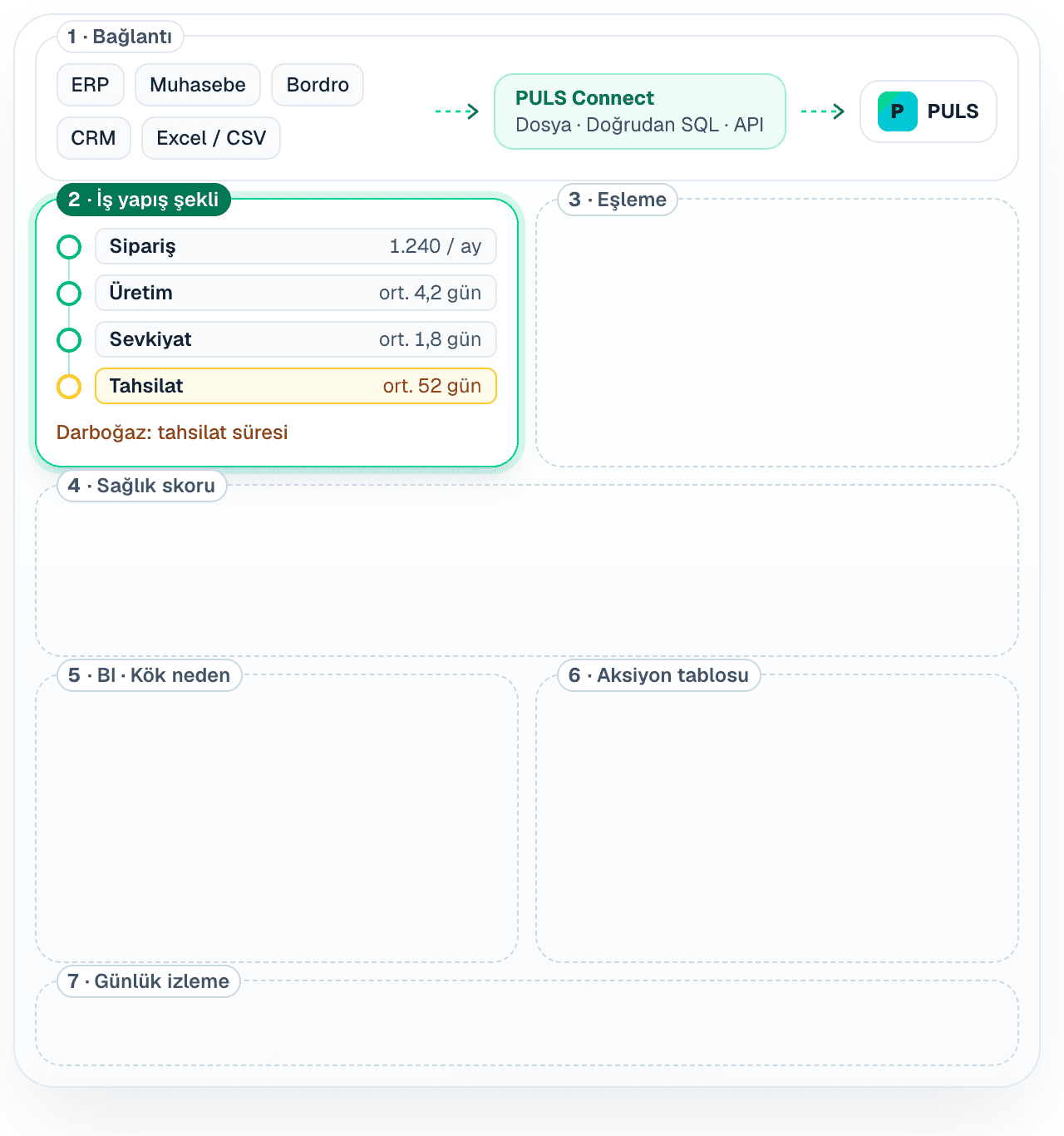This screenshot has height=1136, width=1064.
Task: Choose the Muhasebe source chip
Action: click(198, 85)
